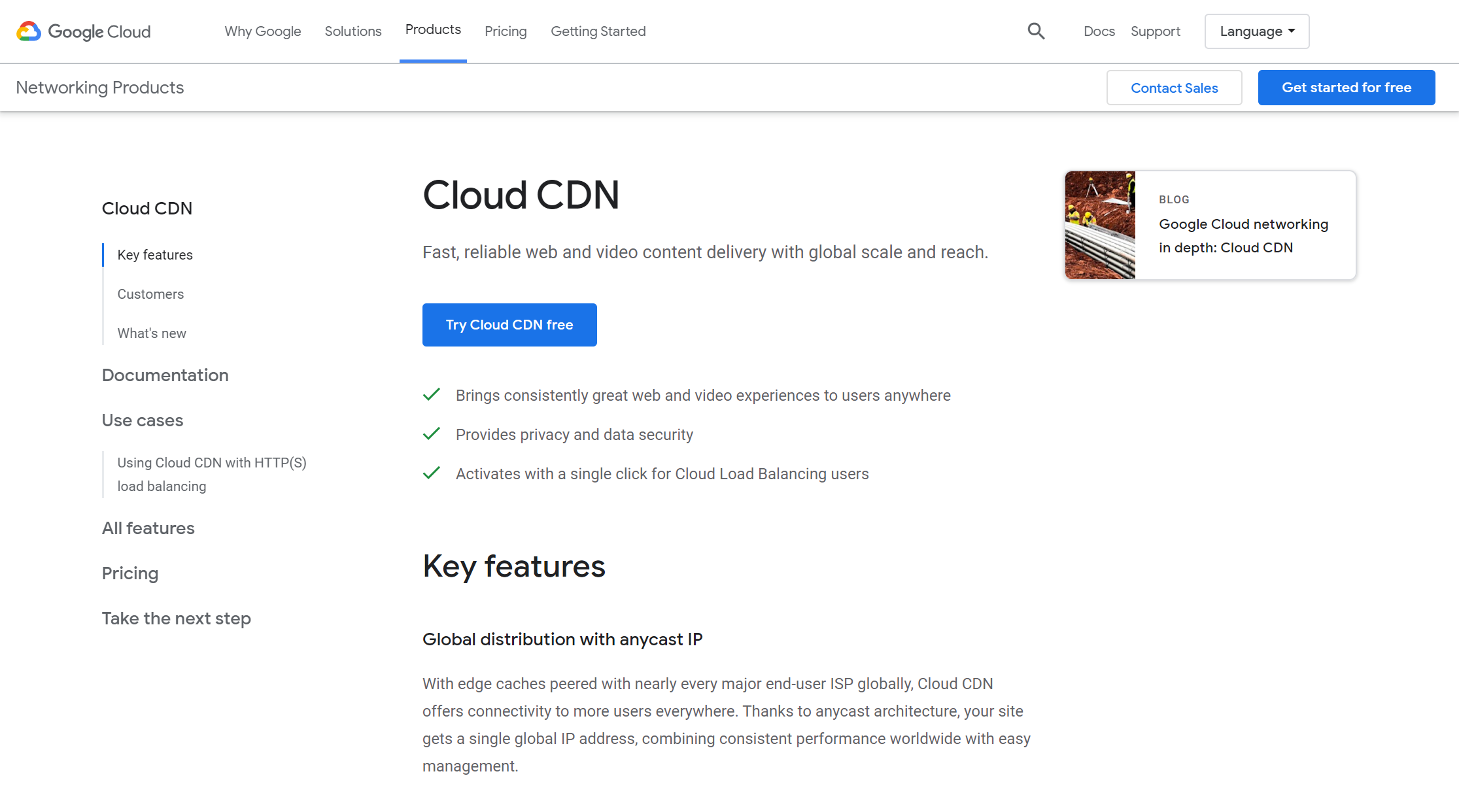Open the Why Google menu

(x=263, y=31)
